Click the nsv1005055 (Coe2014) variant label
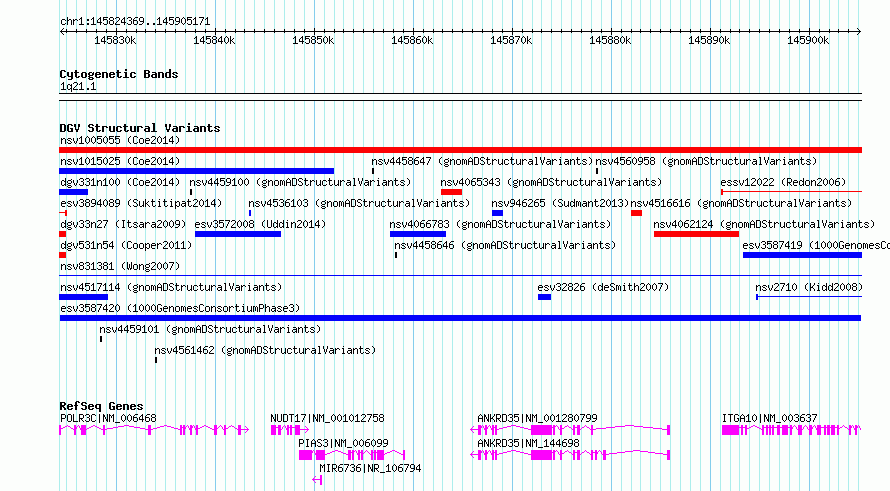This screenshot has height=491, width=890. tap(120, 140)
